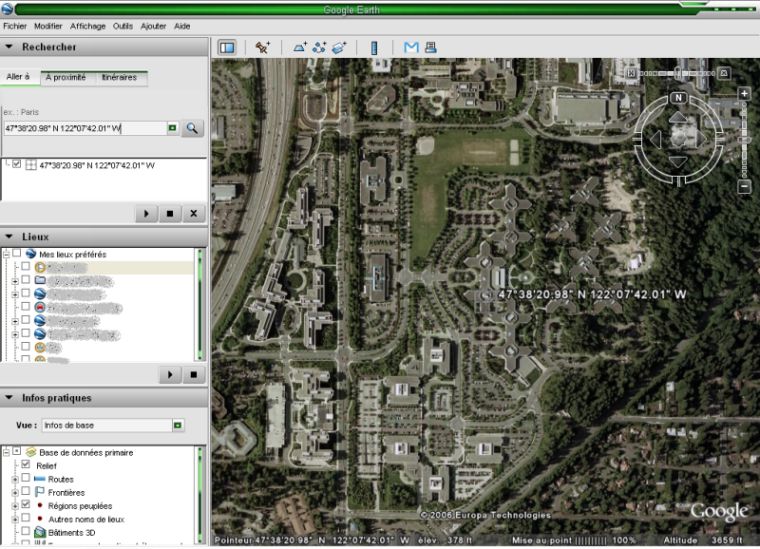Expand the Régions peuplées node
The width and height of the screenshot is (760, 549).
(x=15, y=506)
